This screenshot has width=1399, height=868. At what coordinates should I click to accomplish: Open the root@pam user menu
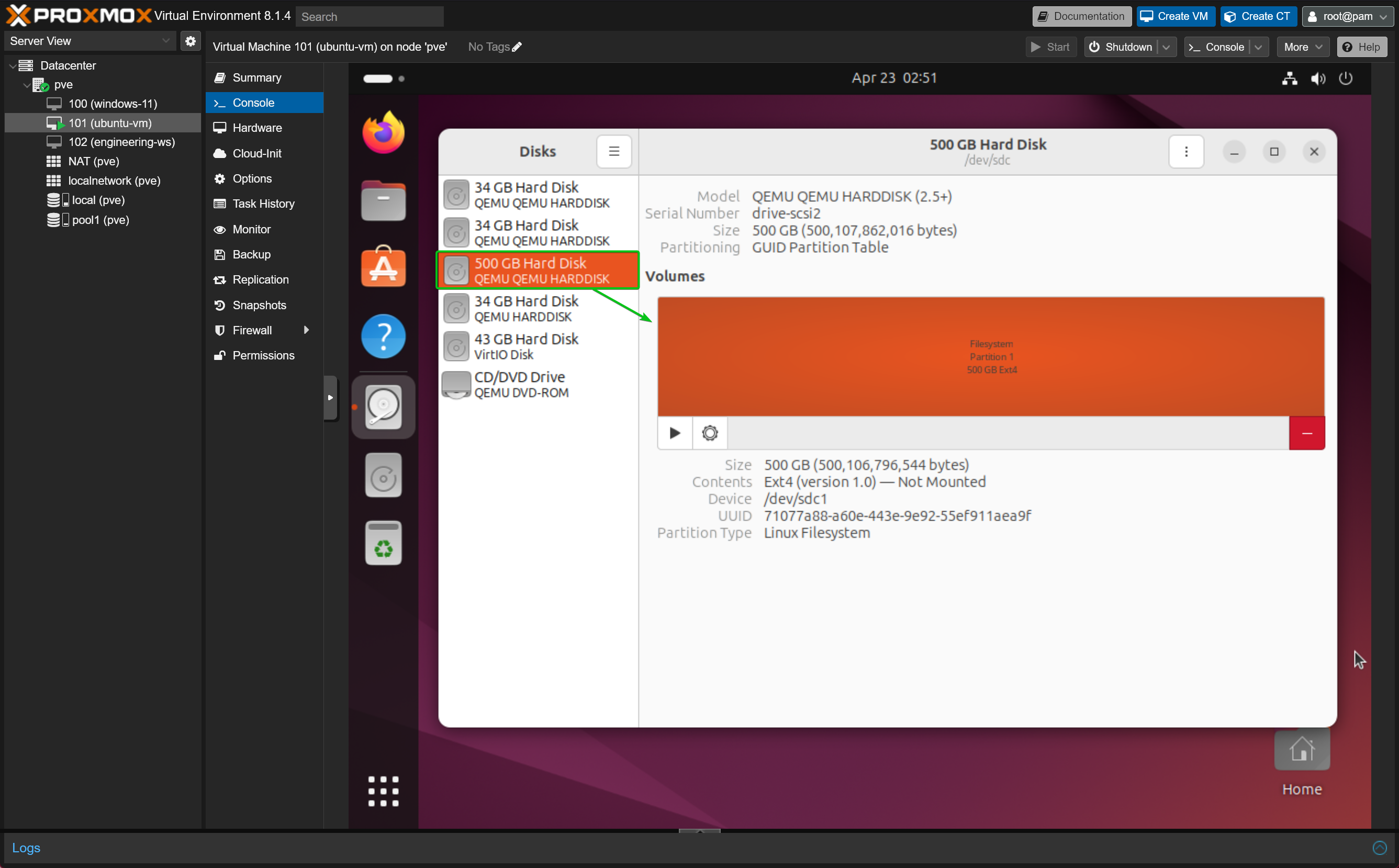tap(1347, 16)
